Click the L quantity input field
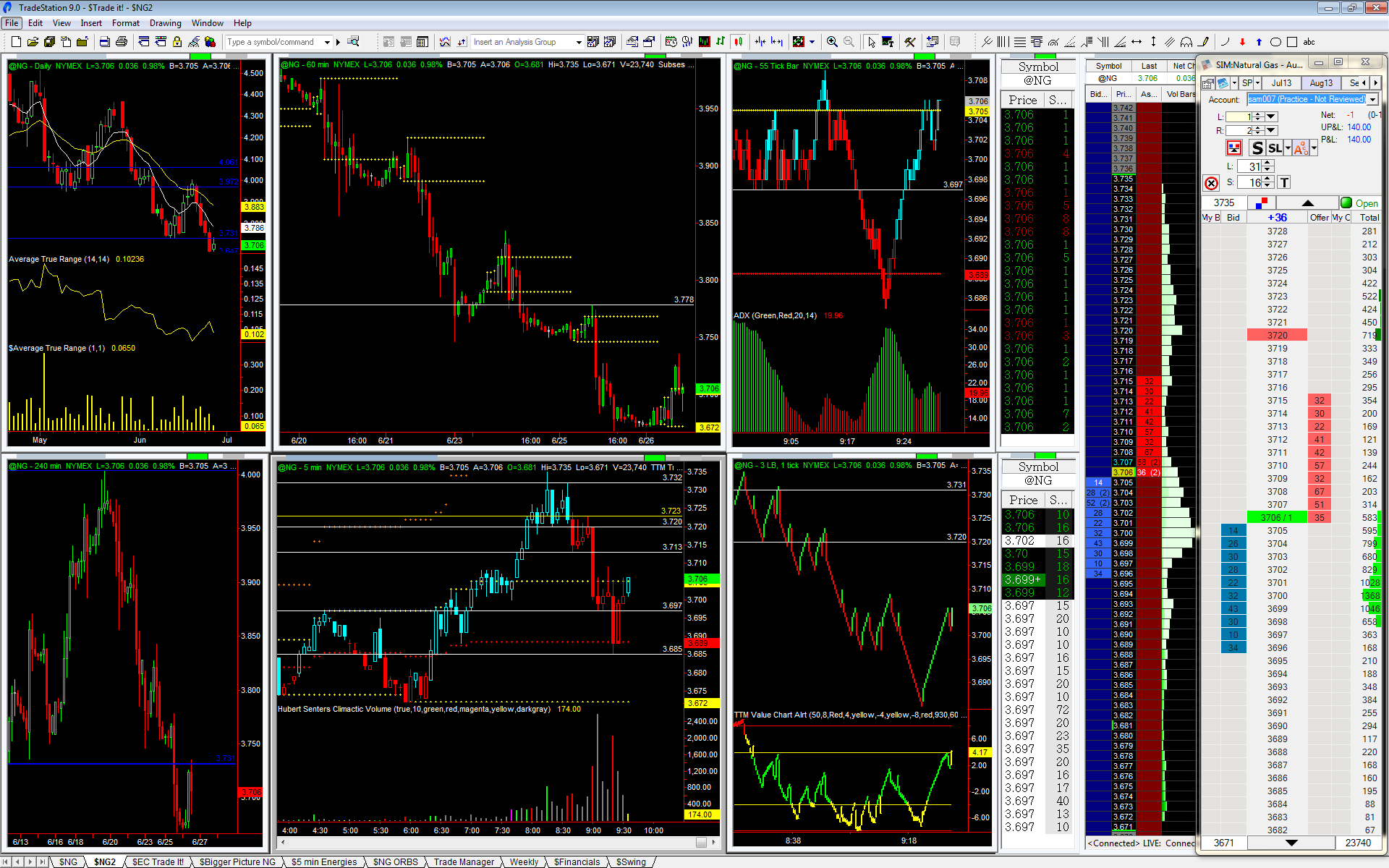Viewport: 1389px width, 868px height. 1239,116
